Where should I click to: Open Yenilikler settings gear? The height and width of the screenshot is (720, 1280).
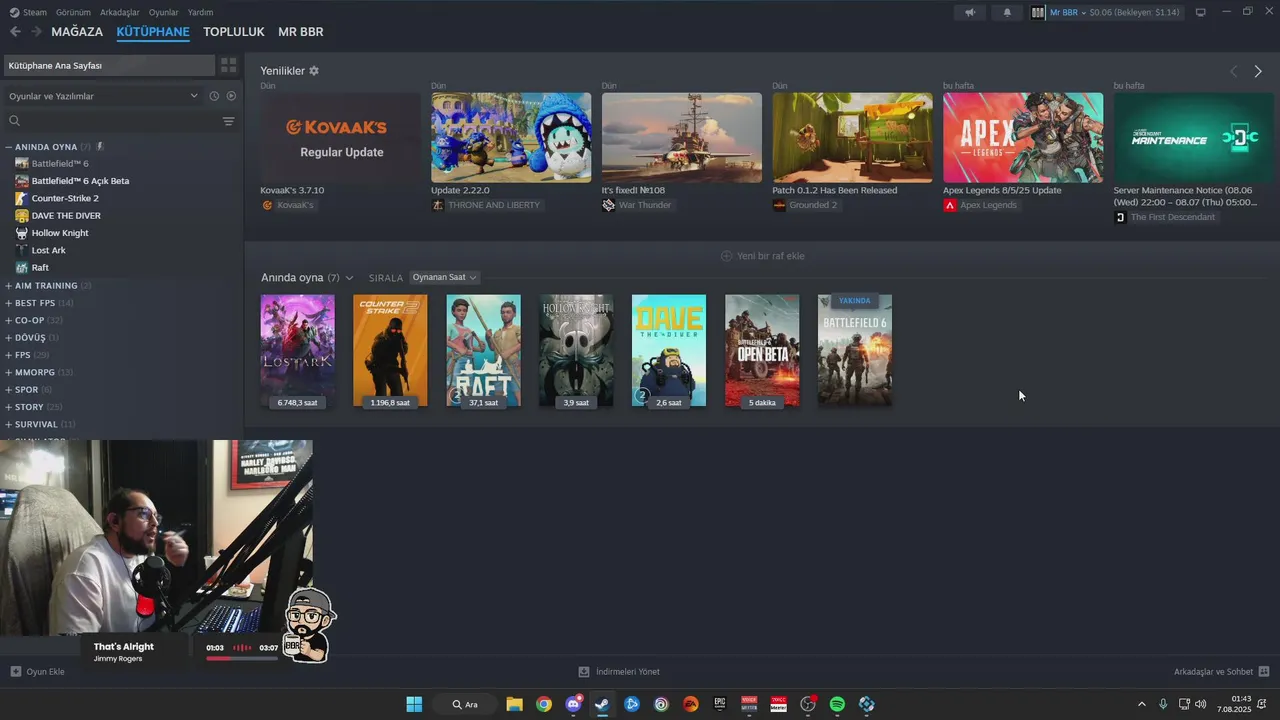click(x=314, y=71)
